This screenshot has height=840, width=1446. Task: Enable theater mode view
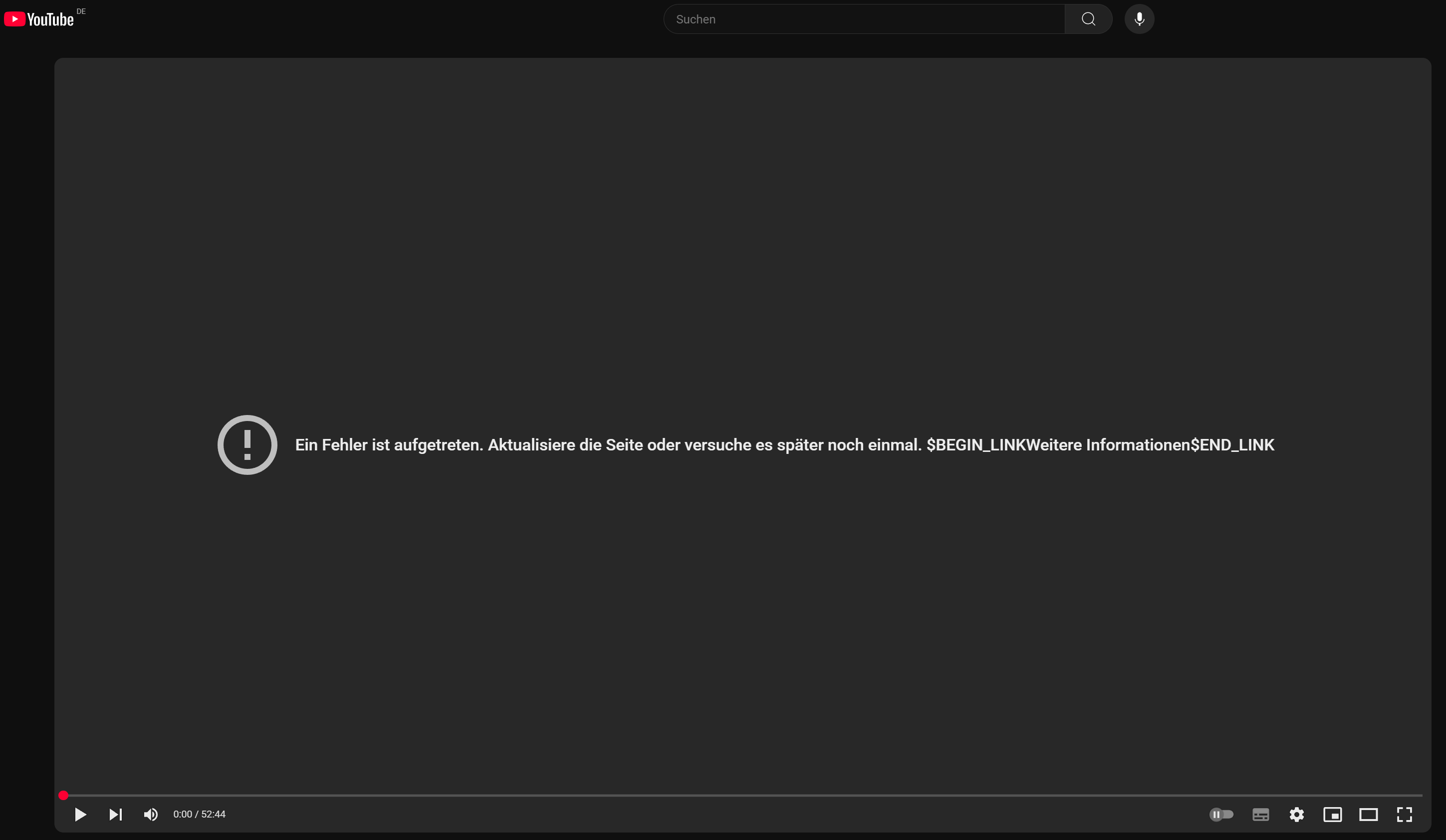(1369, 814)
